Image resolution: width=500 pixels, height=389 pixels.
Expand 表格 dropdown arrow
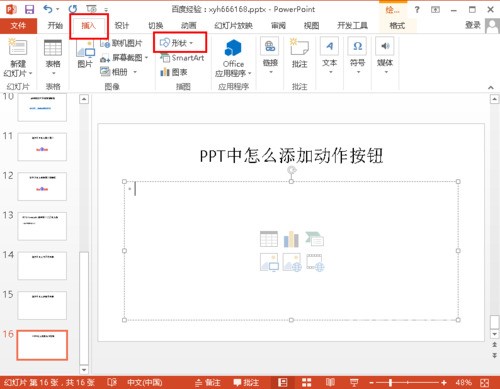tap(53, 73)
